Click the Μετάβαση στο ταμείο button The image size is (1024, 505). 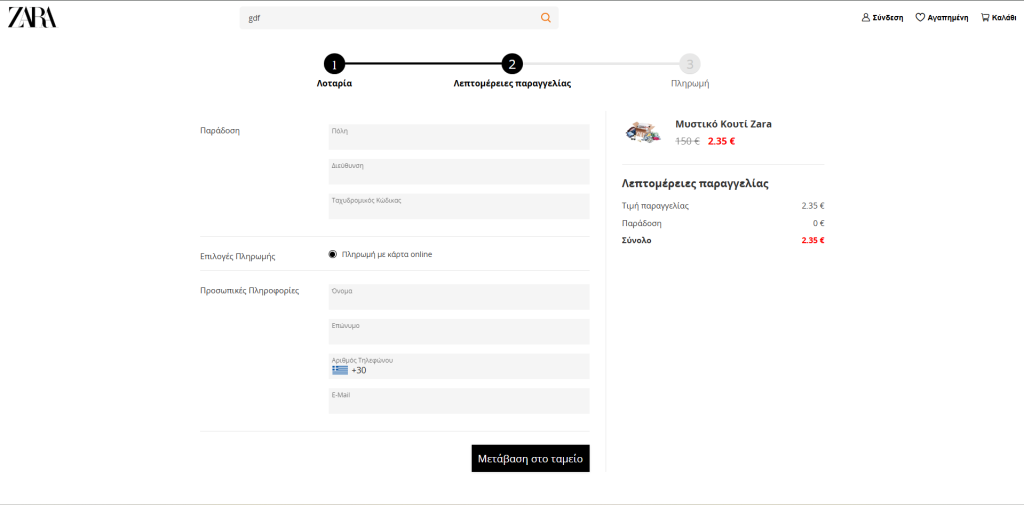click(x=530, y=459)
